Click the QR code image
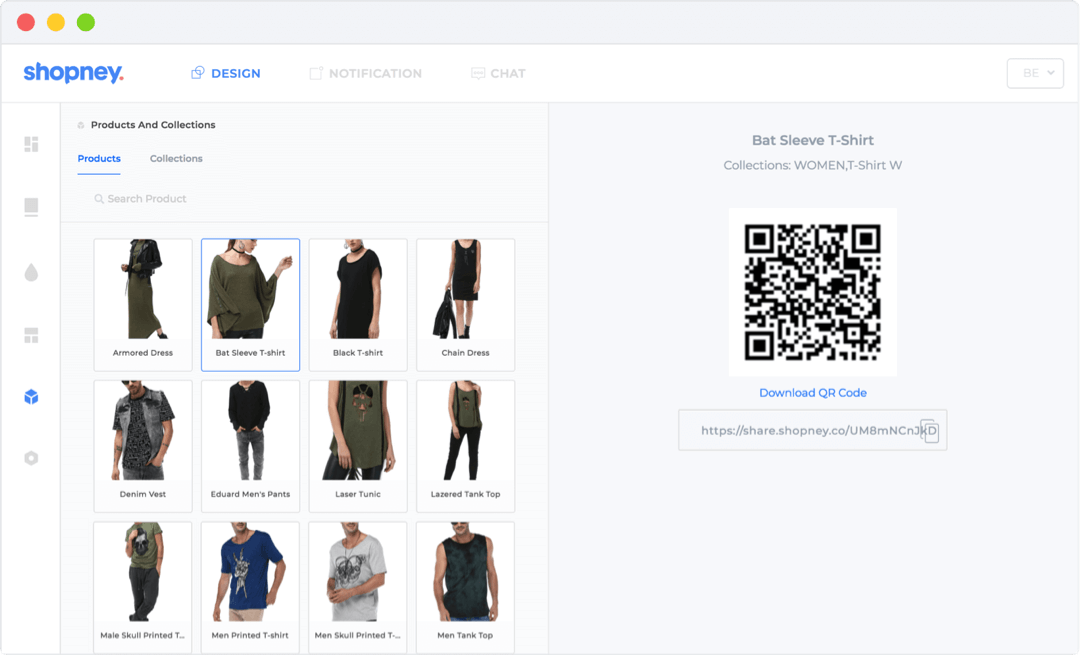Viewport: 1080px width, 655px height. click(x=813, y=292)
